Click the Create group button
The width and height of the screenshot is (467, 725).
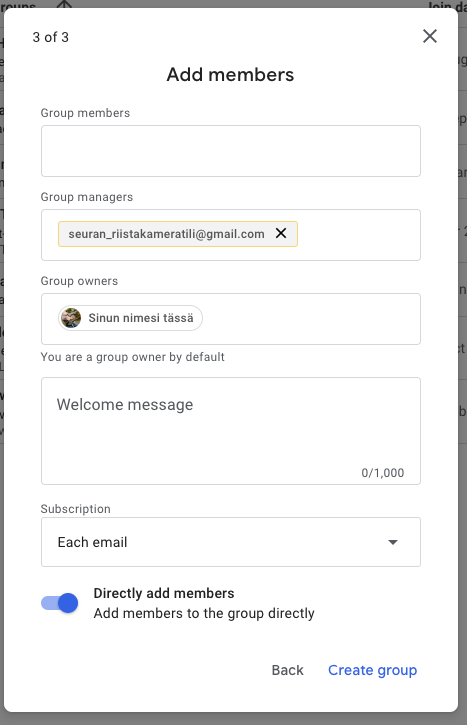click(373, 670)
